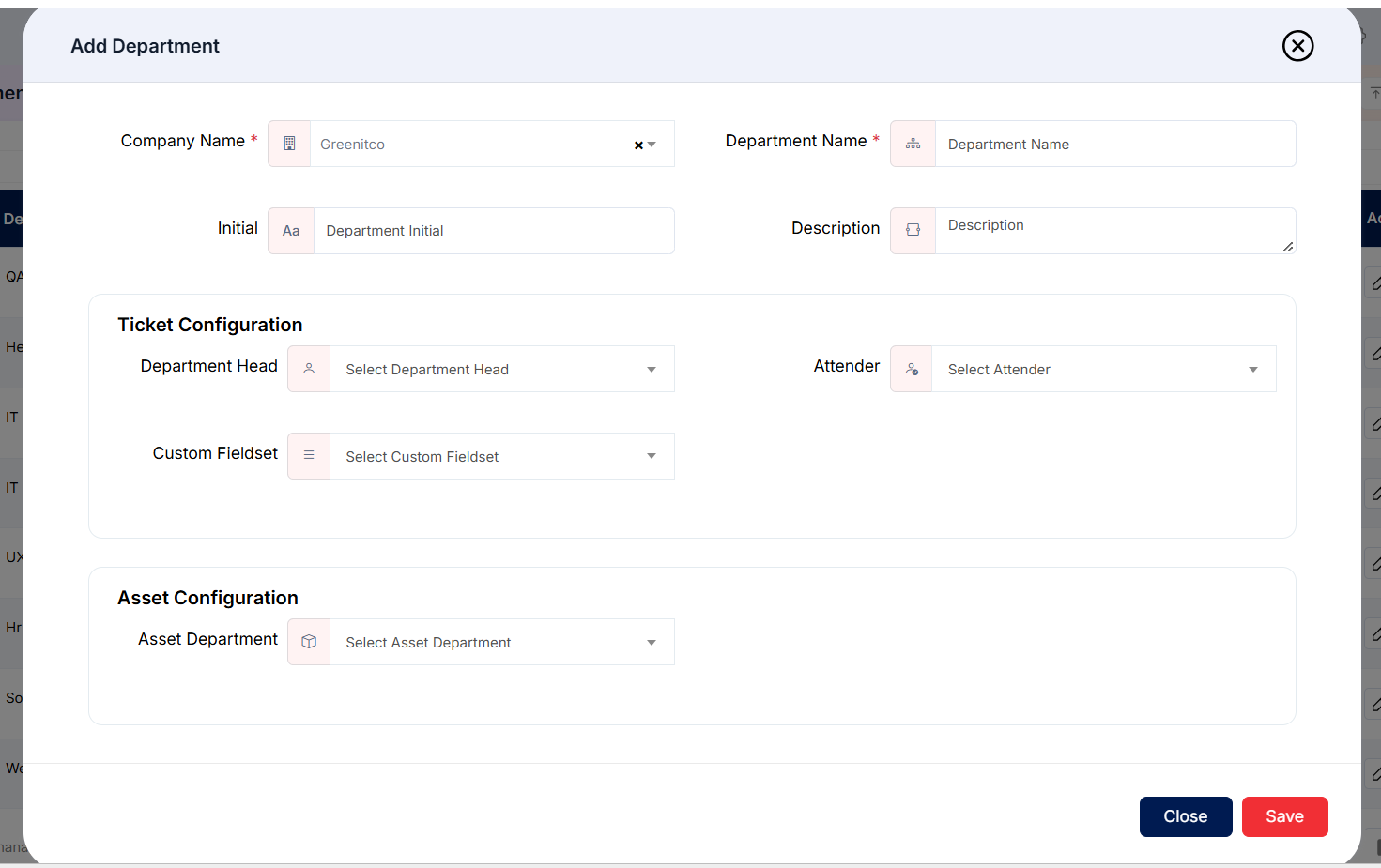Click the Description textarea resize handle
The image size is (1381, 868).
click(1288, 247)
